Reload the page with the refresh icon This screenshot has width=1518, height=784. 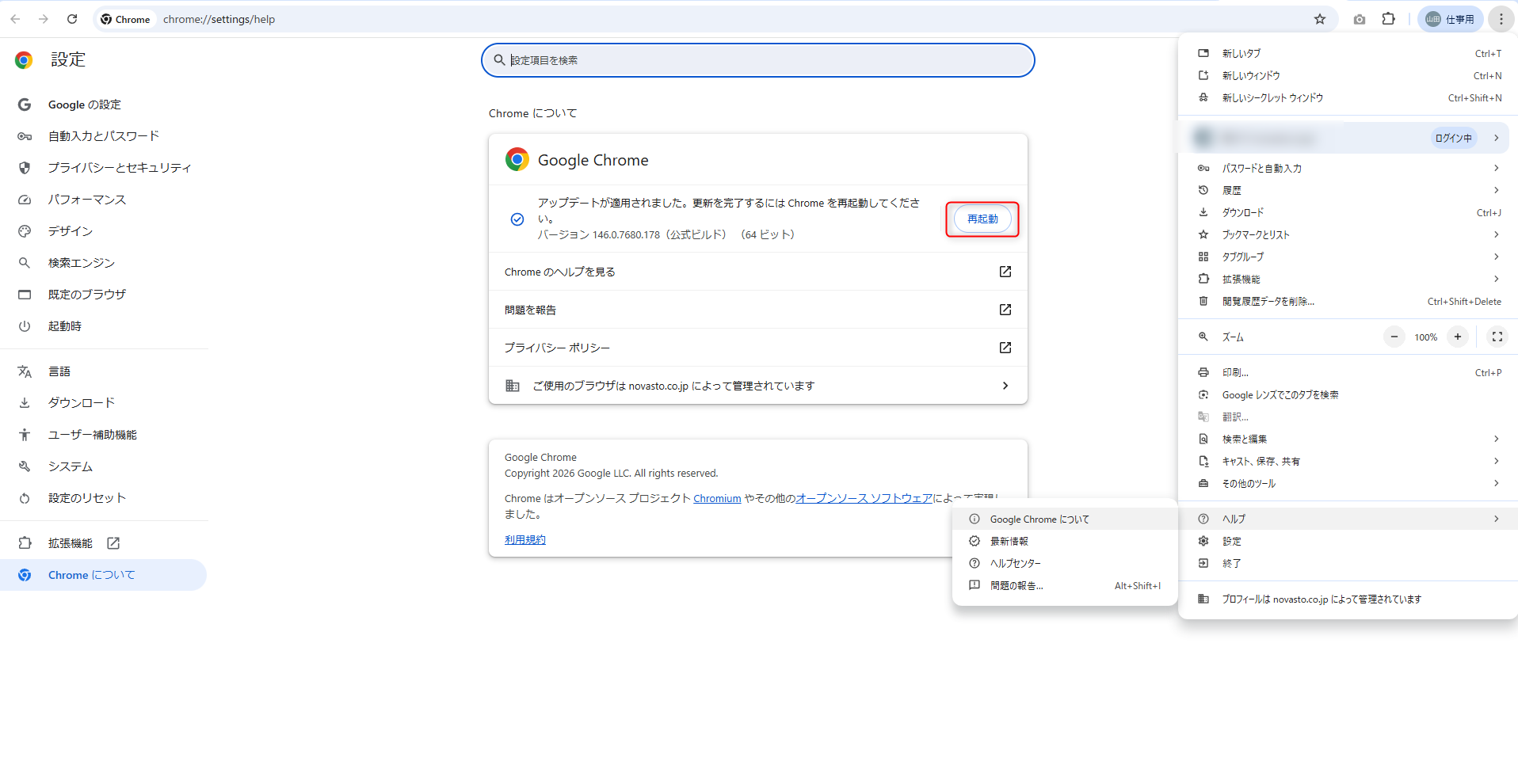pyautogui.click(x=72, y=19)
